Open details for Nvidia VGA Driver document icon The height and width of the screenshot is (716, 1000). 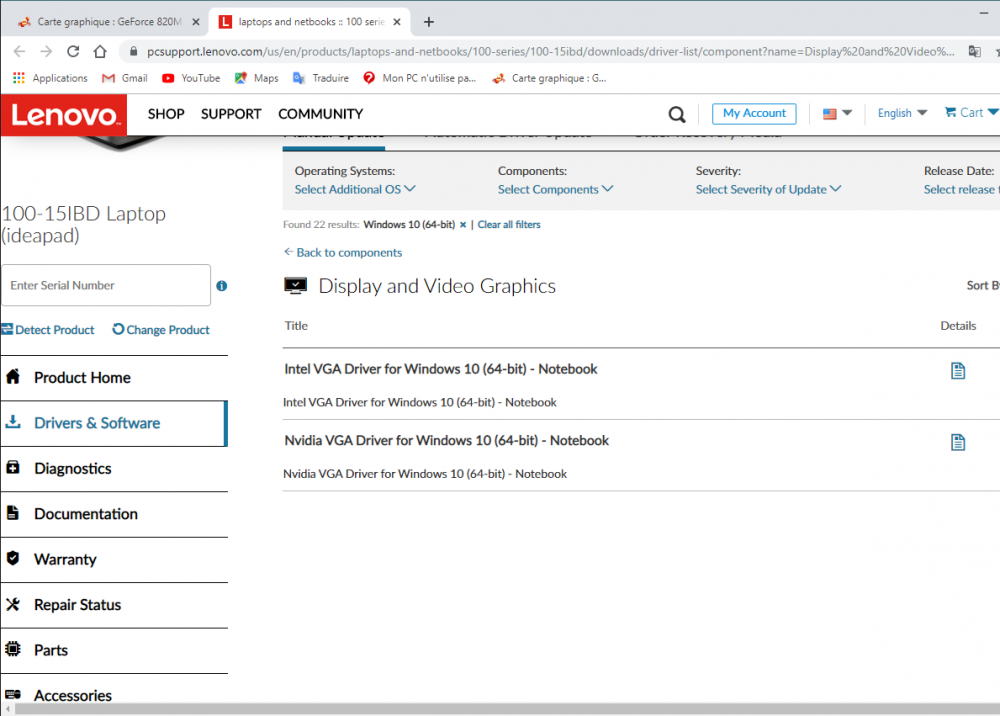tap(958, 441)
